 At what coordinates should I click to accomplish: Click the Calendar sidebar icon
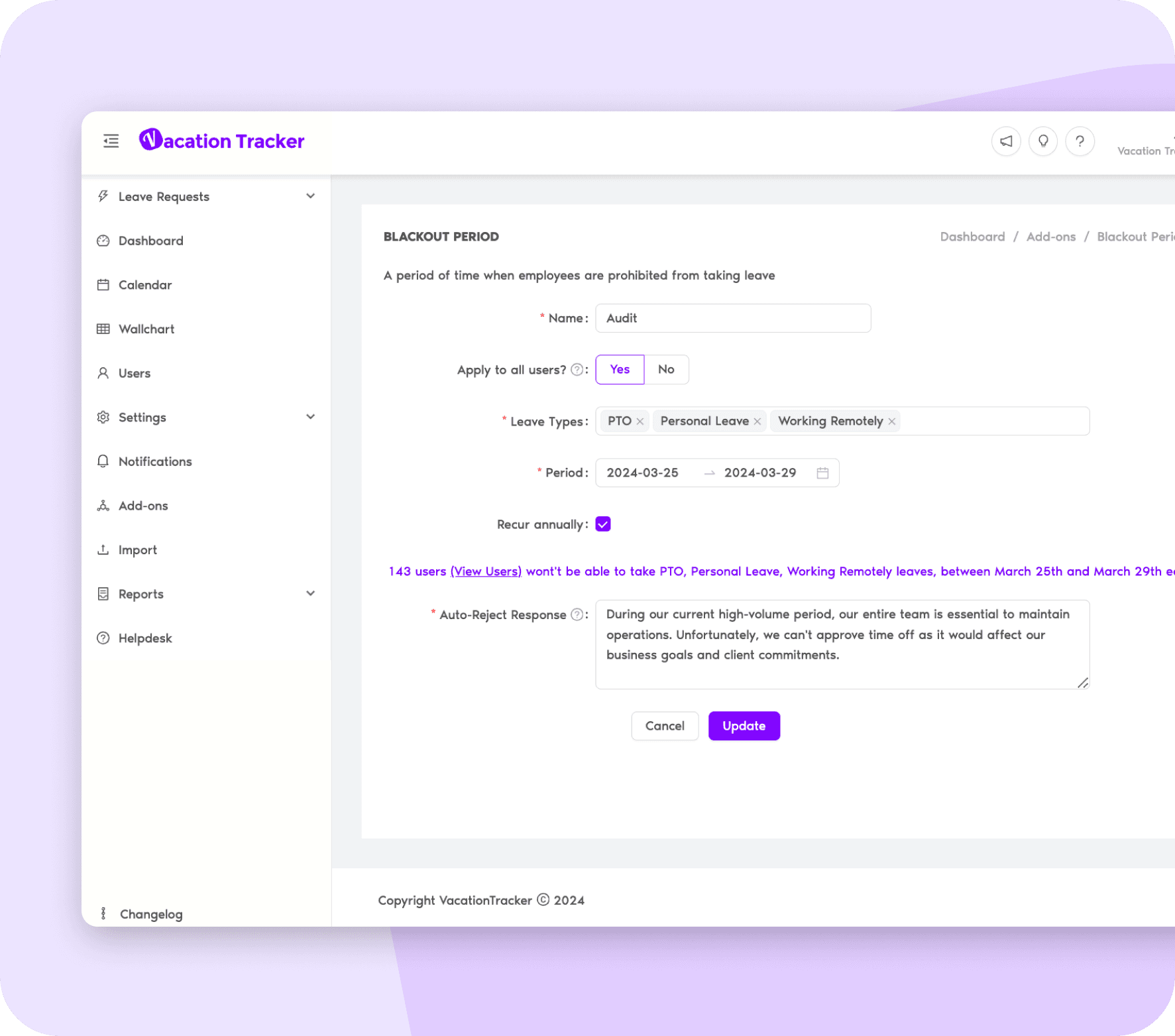tap(103, 285)
